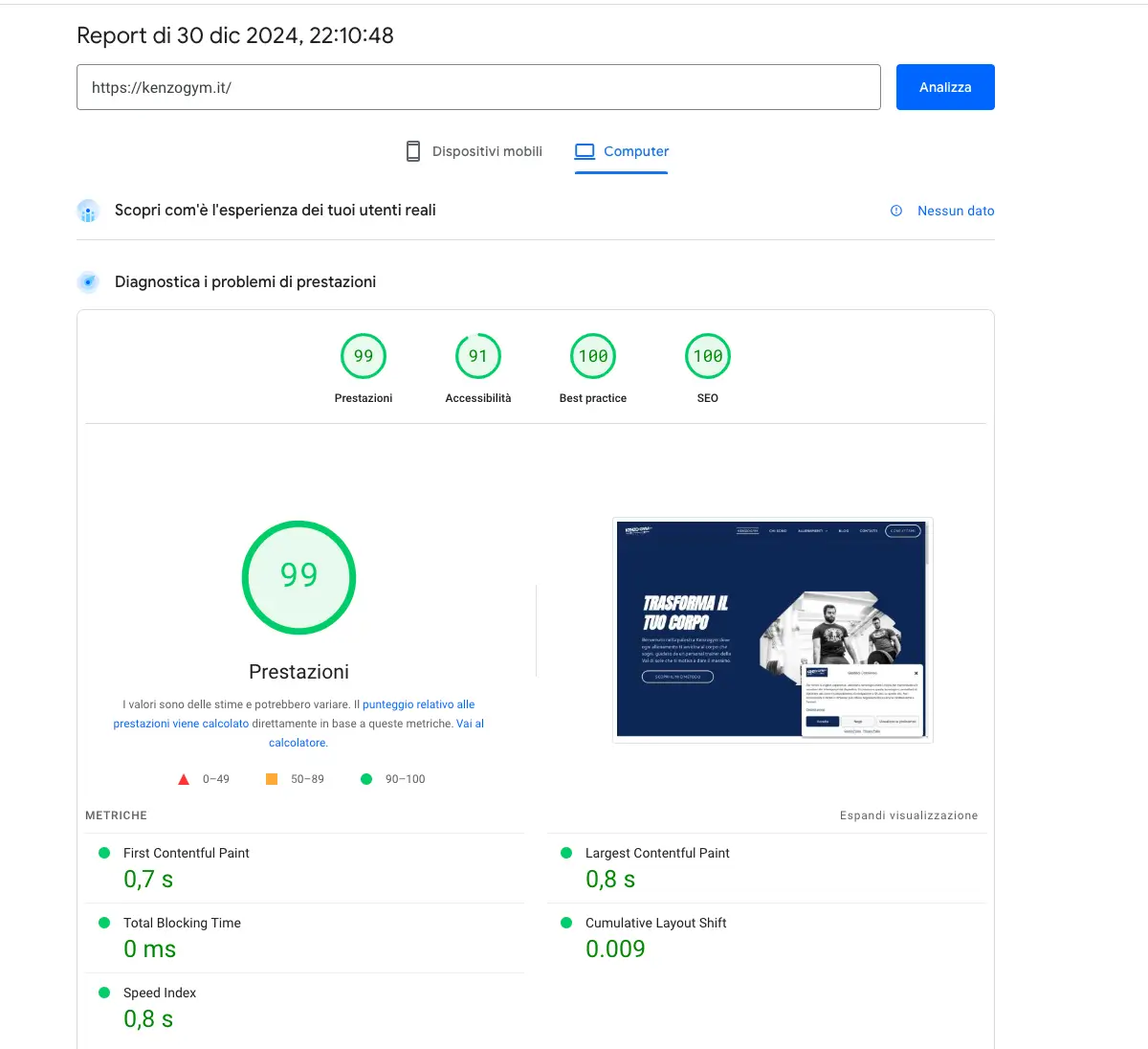Click the URL field containing kenzogym.it
The height and width of the screenshot is (1049, 1148).
click(478, 86)
